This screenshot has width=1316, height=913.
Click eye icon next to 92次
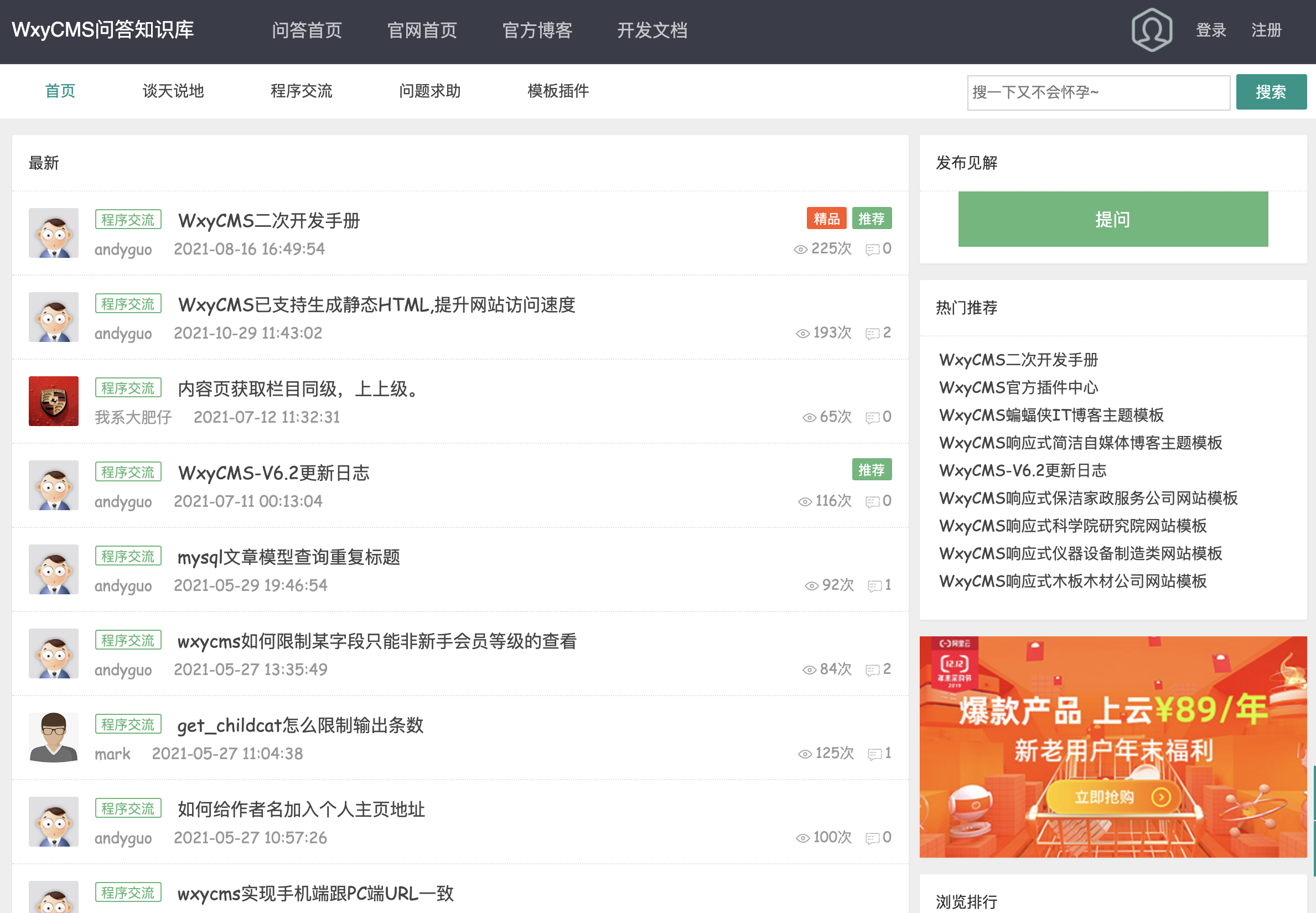[x=811, y=586]
